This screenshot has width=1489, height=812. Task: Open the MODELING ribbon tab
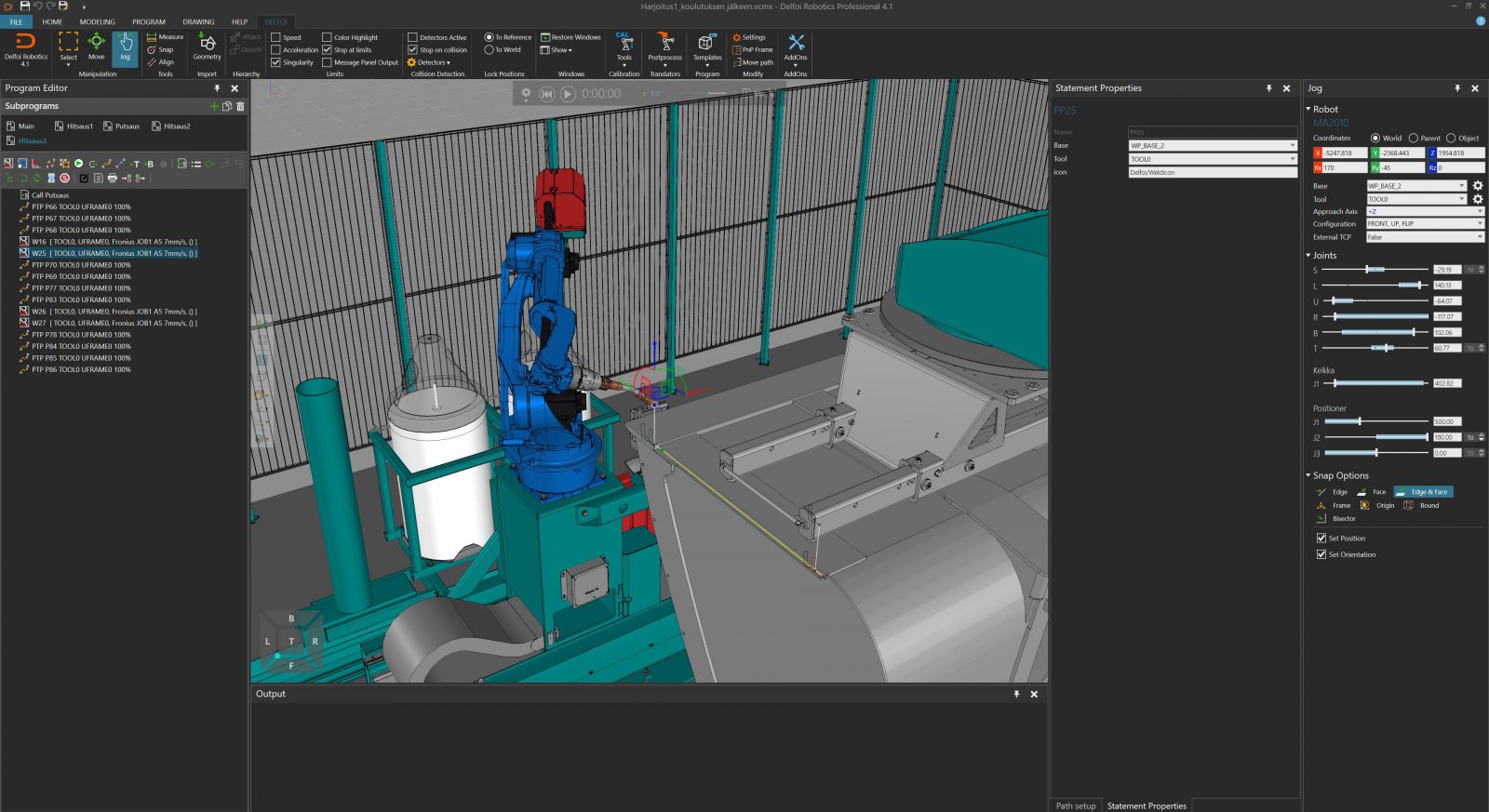(98, 21)
